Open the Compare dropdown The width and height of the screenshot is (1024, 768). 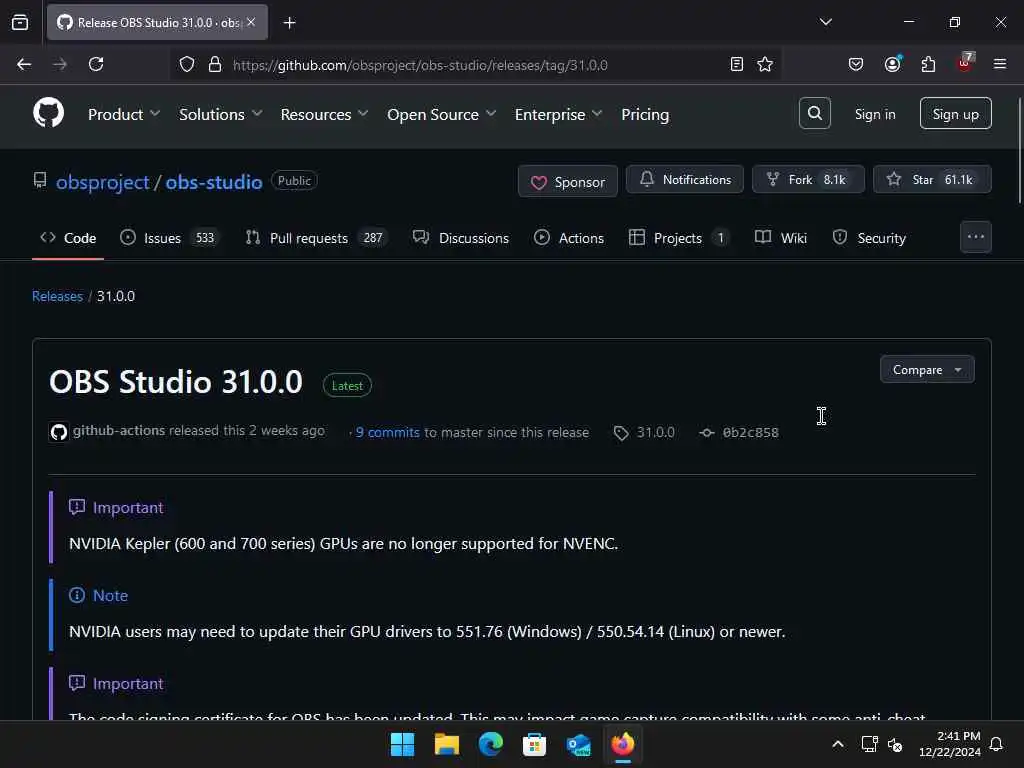click(927, 370)
